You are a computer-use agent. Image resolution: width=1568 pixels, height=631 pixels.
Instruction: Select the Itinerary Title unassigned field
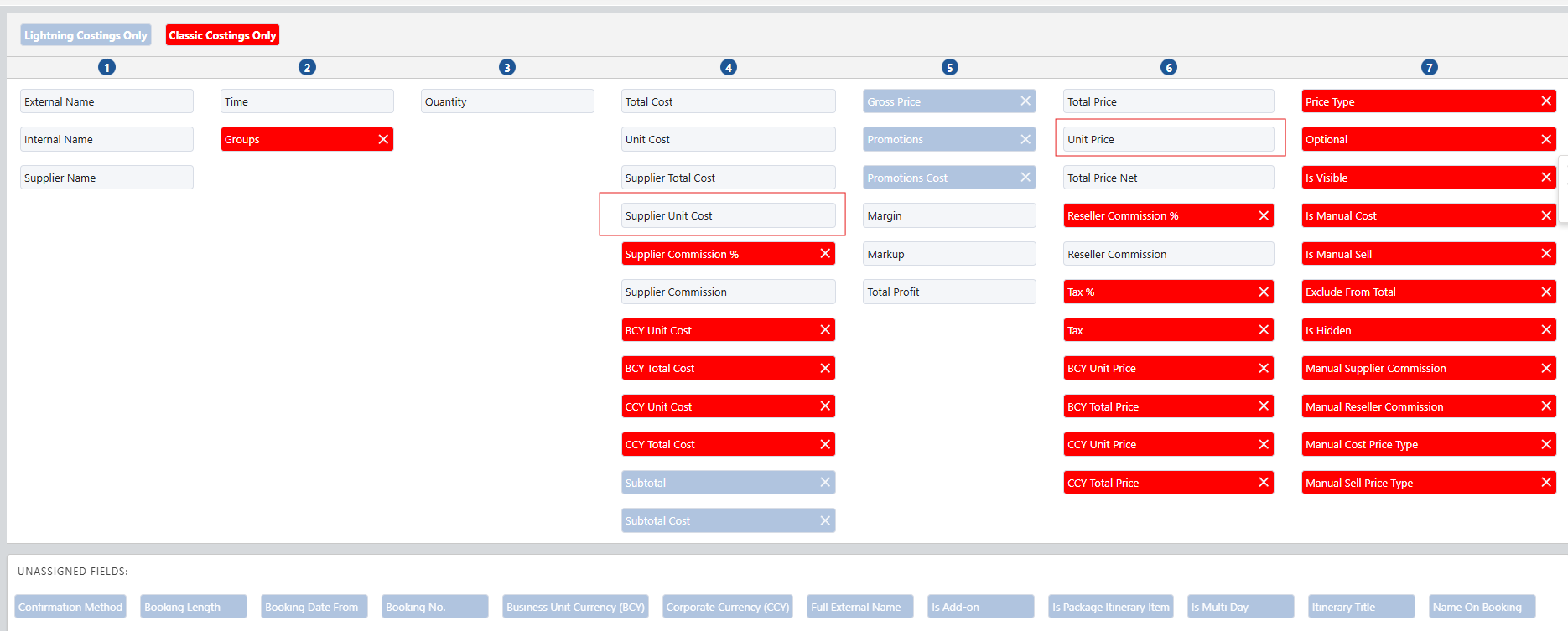point(1360,607)
